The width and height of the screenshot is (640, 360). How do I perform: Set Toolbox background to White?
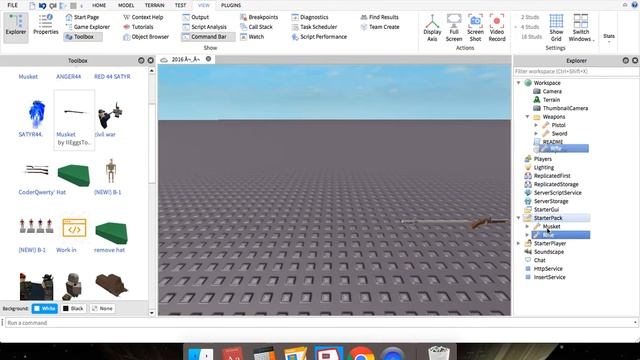point(44,309)
